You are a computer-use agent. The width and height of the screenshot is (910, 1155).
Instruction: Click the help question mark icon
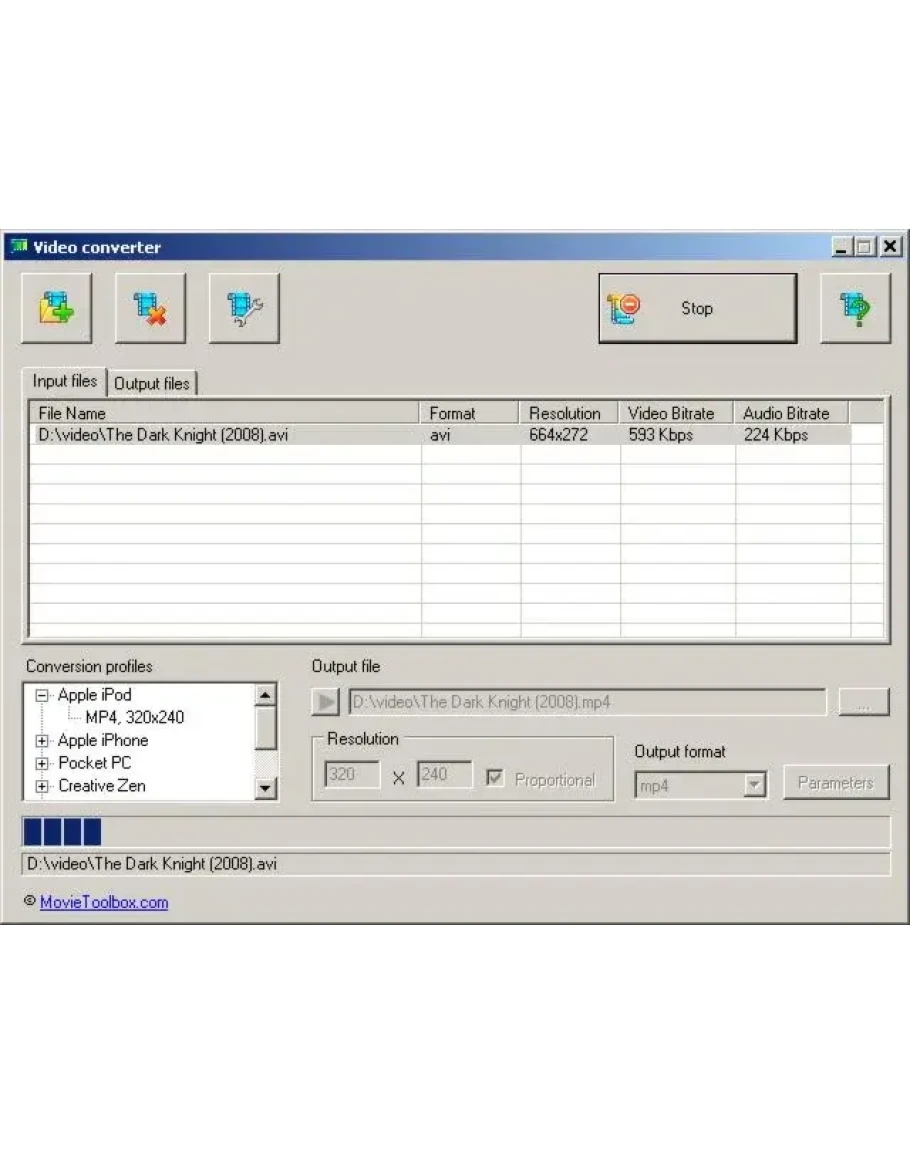(x=855, y=308)
